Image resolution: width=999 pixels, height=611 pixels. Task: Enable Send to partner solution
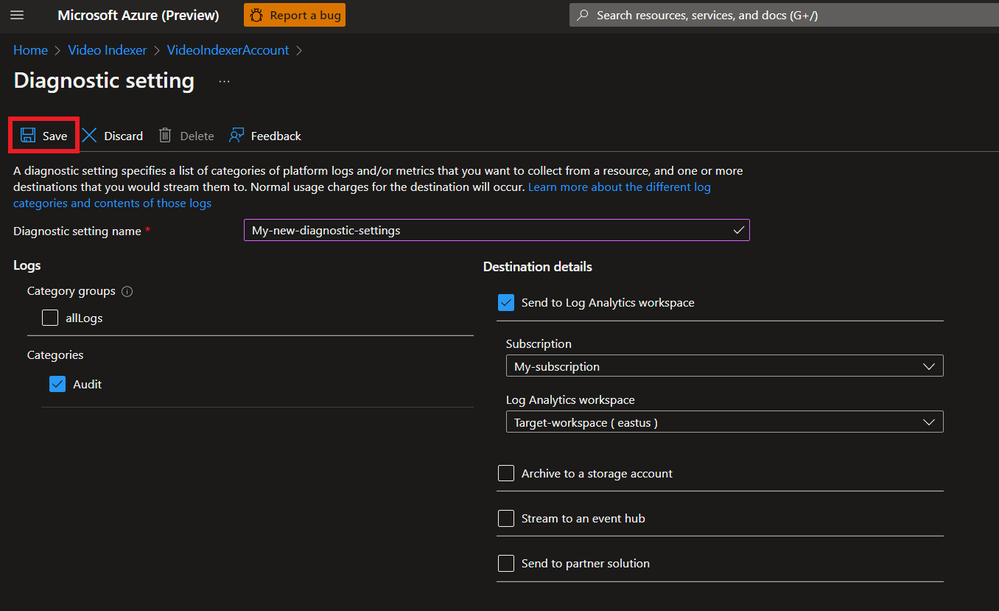(x=506, y=563)
